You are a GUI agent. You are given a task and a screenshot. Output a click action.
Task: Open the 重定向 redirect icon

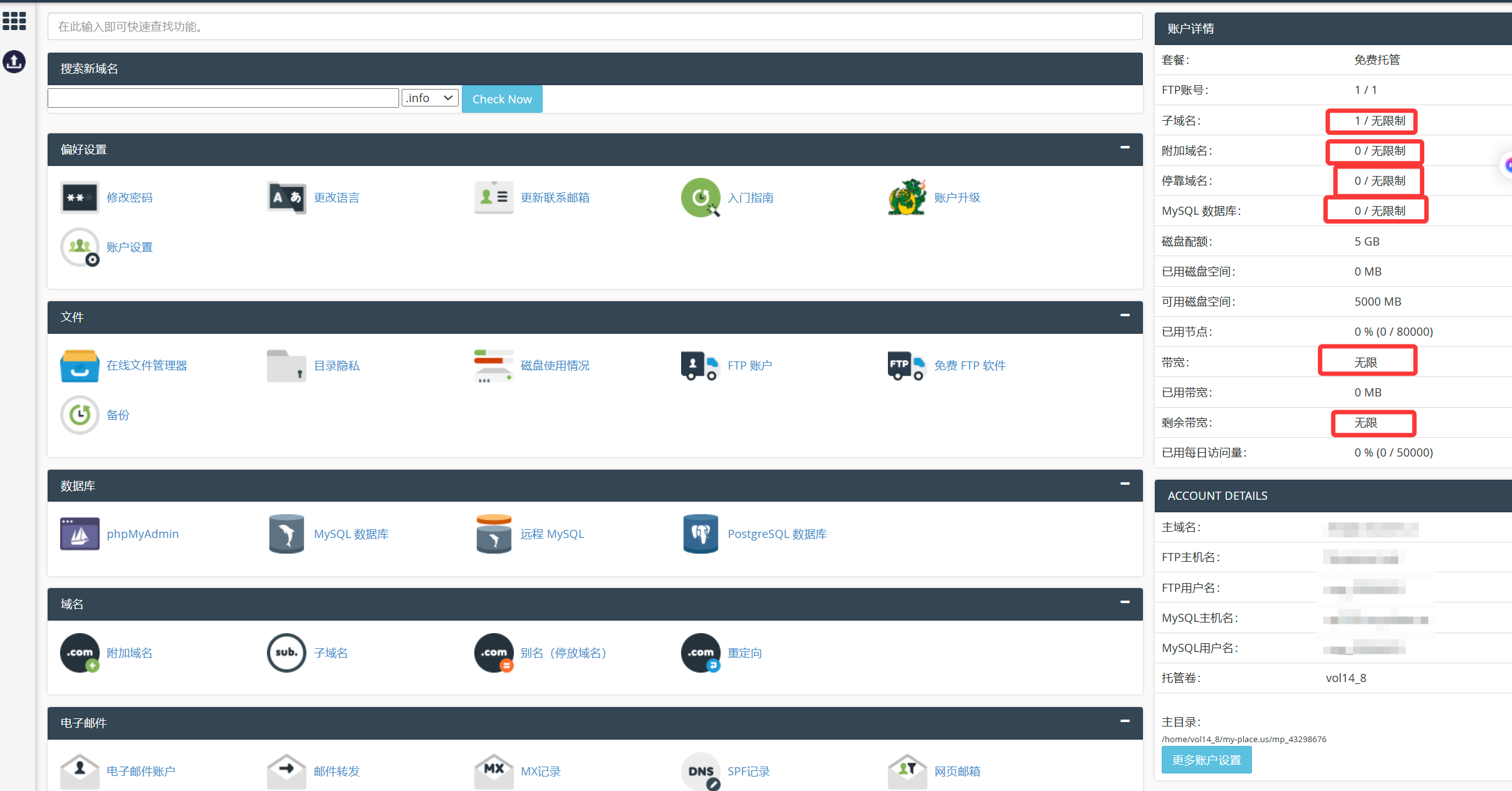[x=701, y=653]
